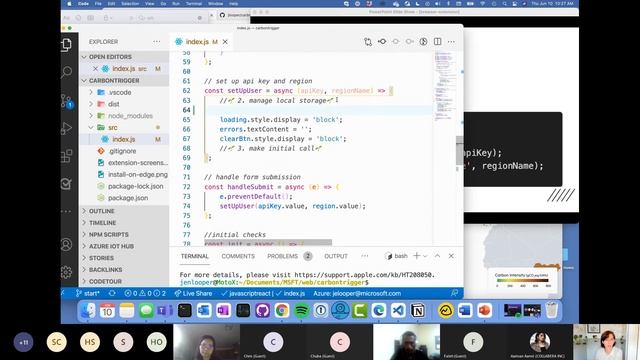Open Microsoft Edge from the Dock
Screen dimensions: 640x360
pyautogui.click(x=378, y=311)
